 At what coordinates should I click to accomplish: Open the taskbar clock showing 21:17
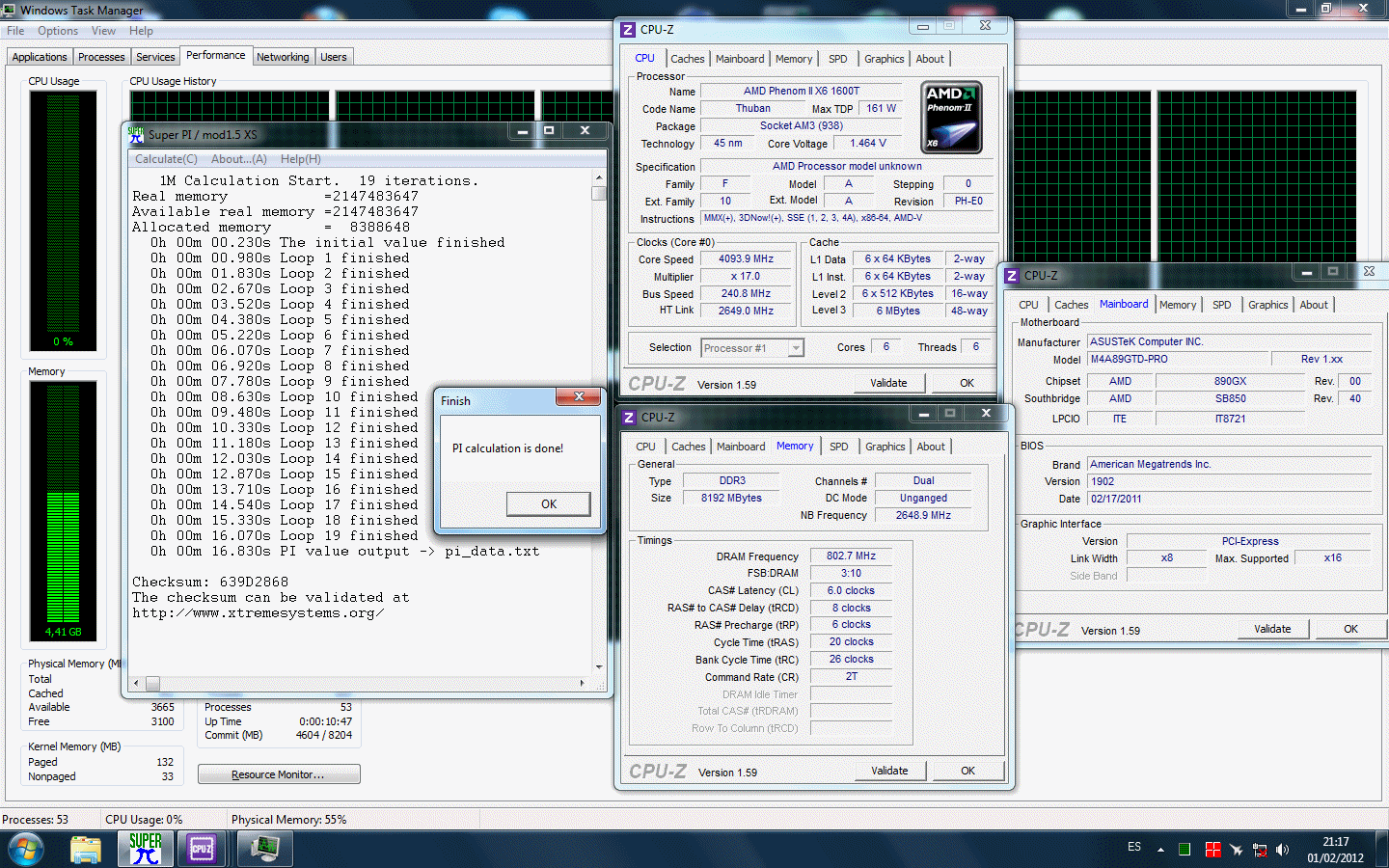tap(1336, 850)
